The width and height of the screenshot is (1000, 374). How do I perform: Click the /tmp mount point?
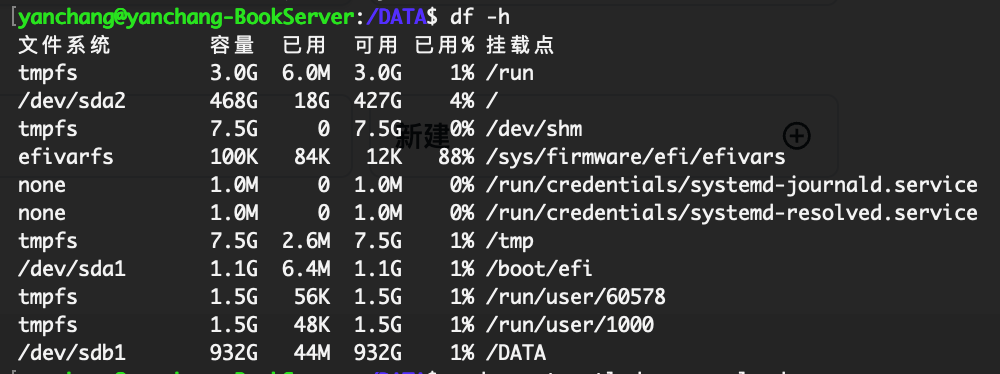510,241
